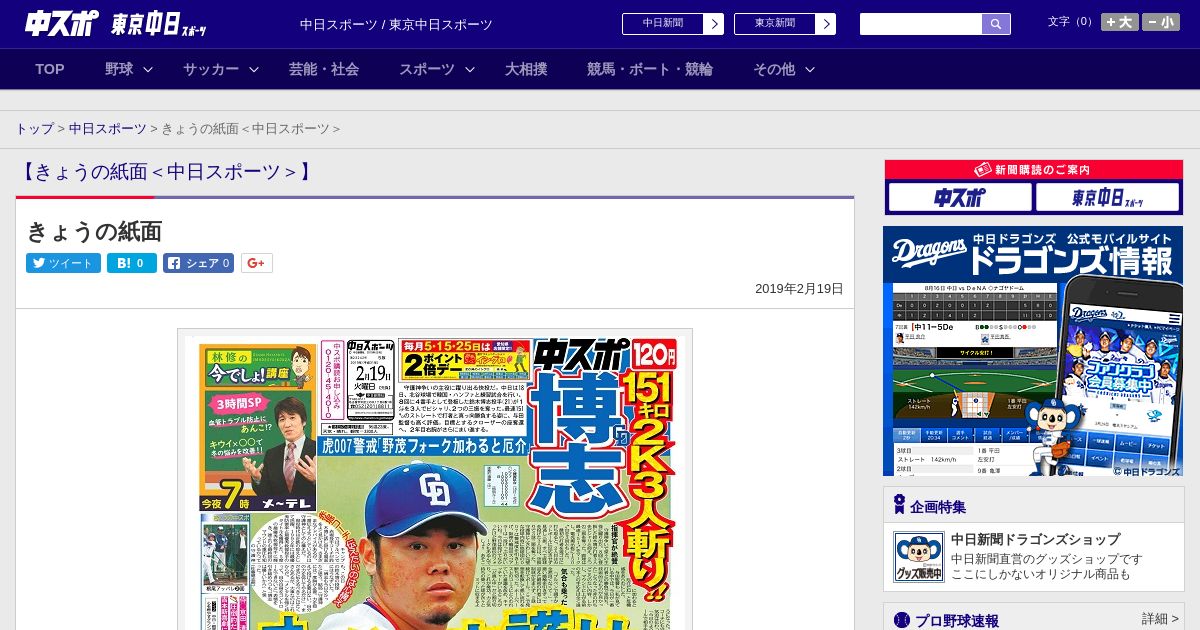The height and width of the screenshot is (630, 1200).
Task: Click the magnifier search button
Action: pos(996,24)
